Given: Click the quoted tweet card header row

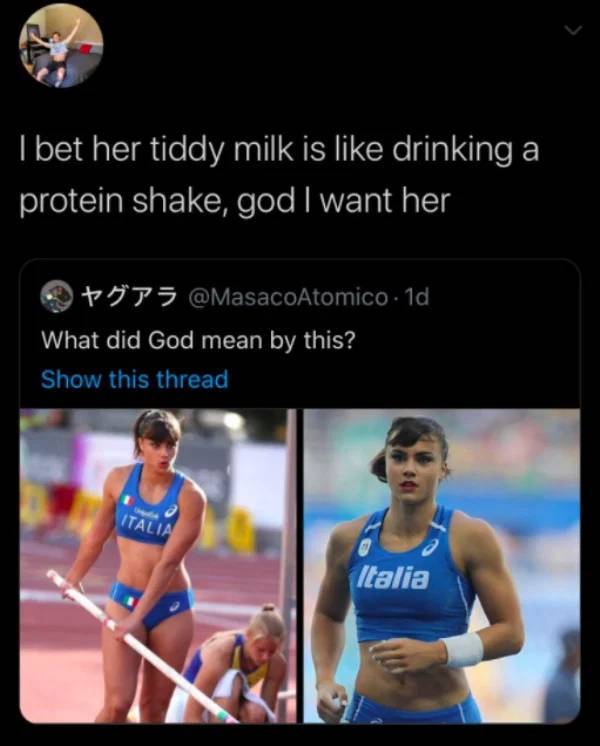Looking at the screenshot, I should [x=300, y=298].
